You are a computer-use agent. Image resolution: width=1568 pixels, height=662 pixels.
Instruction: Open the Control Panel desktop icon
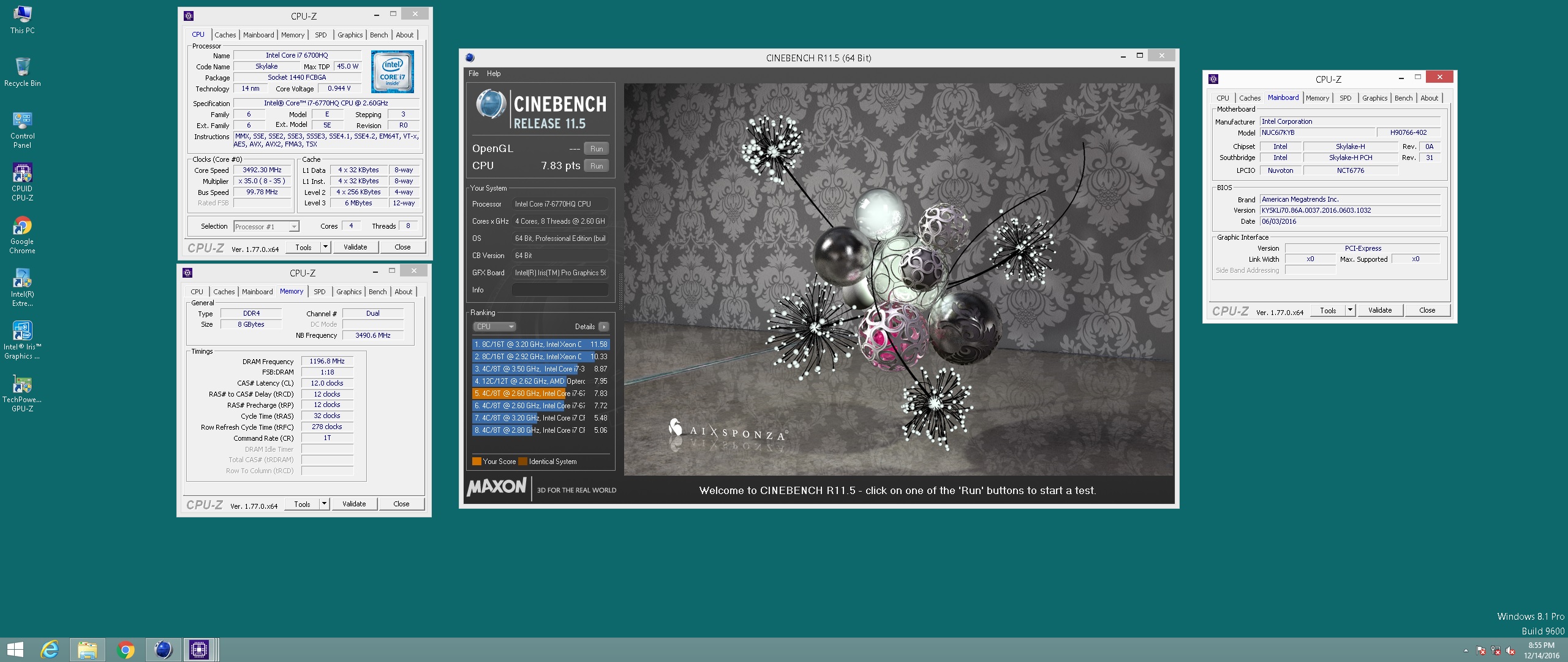tap(22, 130)
